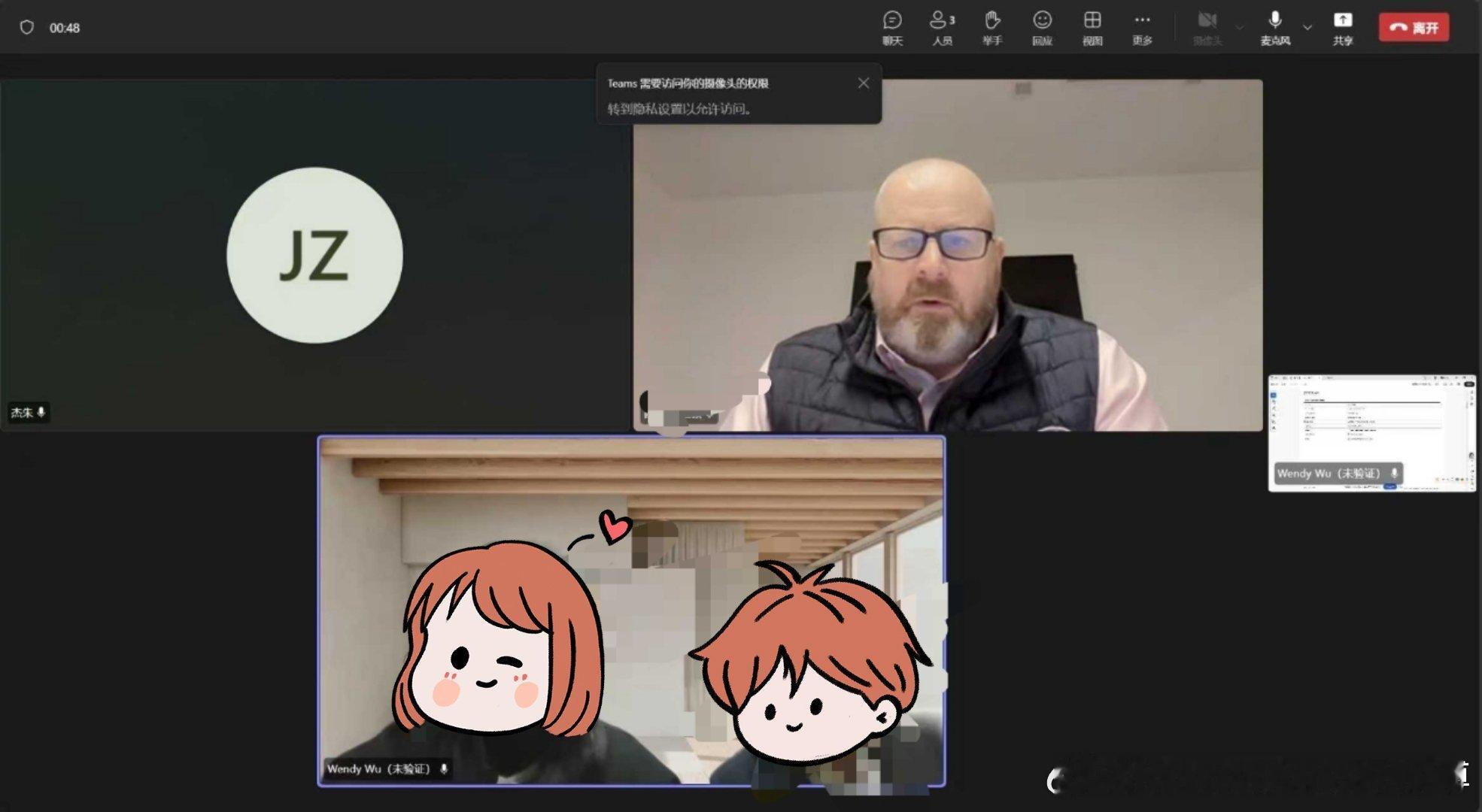
Task: Expand the camera options dropdown arrow
Action: [1239, 28]
